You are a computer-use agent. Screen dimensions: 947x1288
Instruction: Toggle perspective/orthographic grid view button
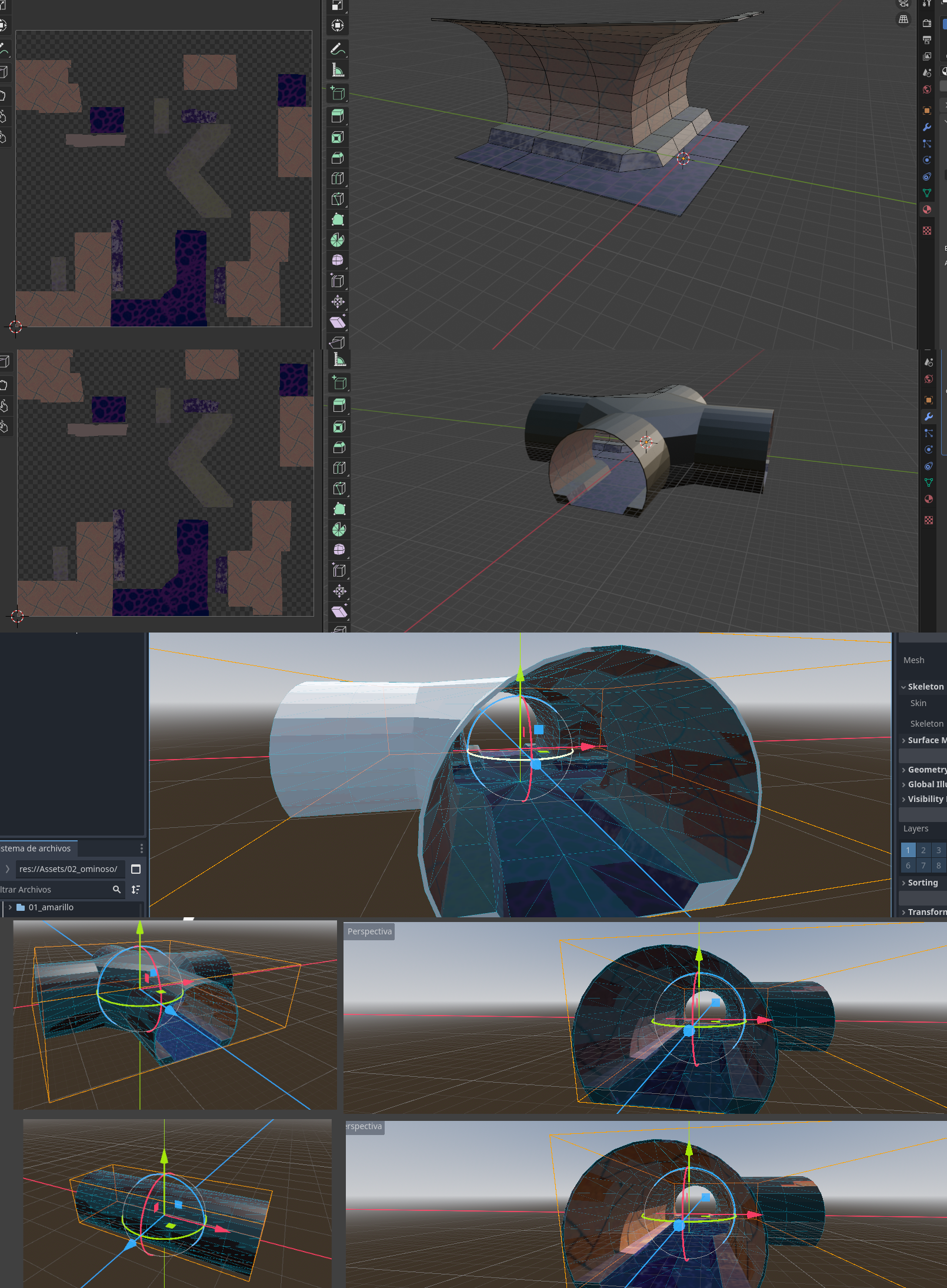(903, 19)
